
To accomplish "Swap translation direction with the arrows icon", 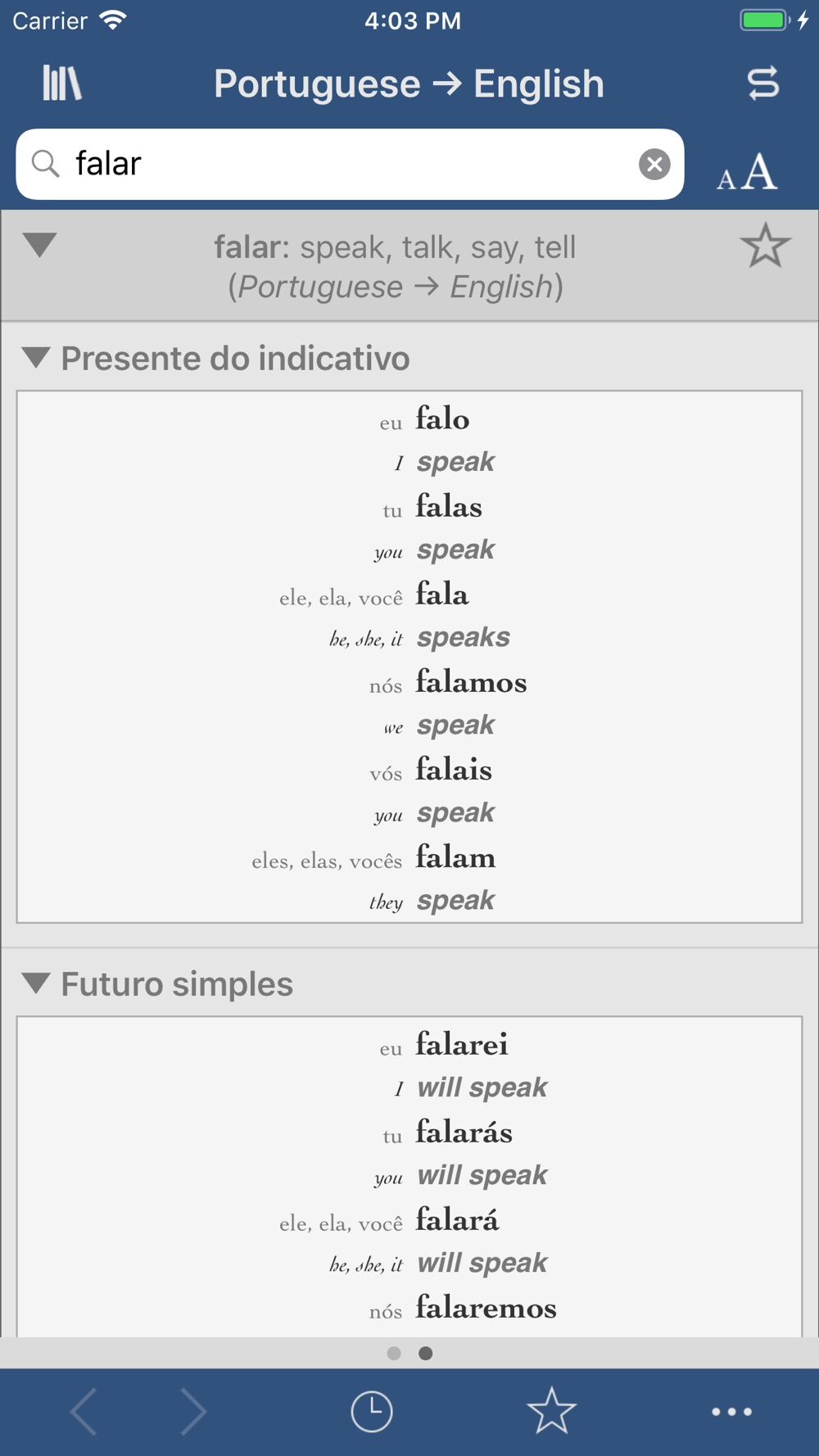I will pyautogui.click(x=762, y=84).
